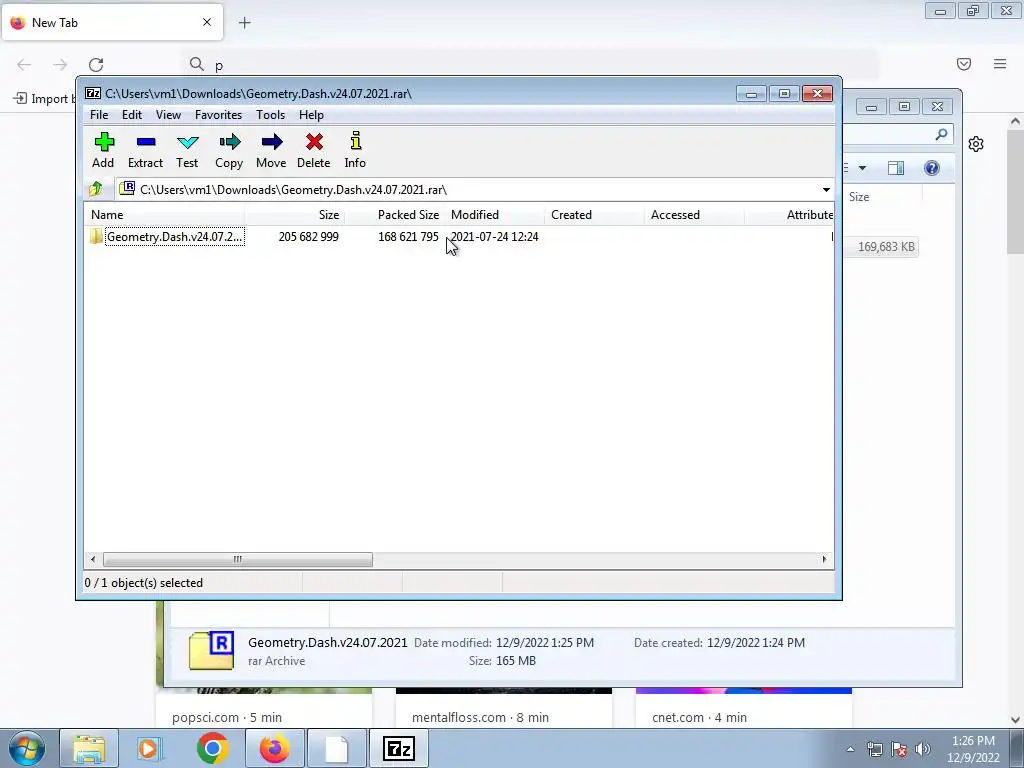Viewport: 1024px width, 768px height.
Task: Open the cnet.com article link
Action: 699,717
